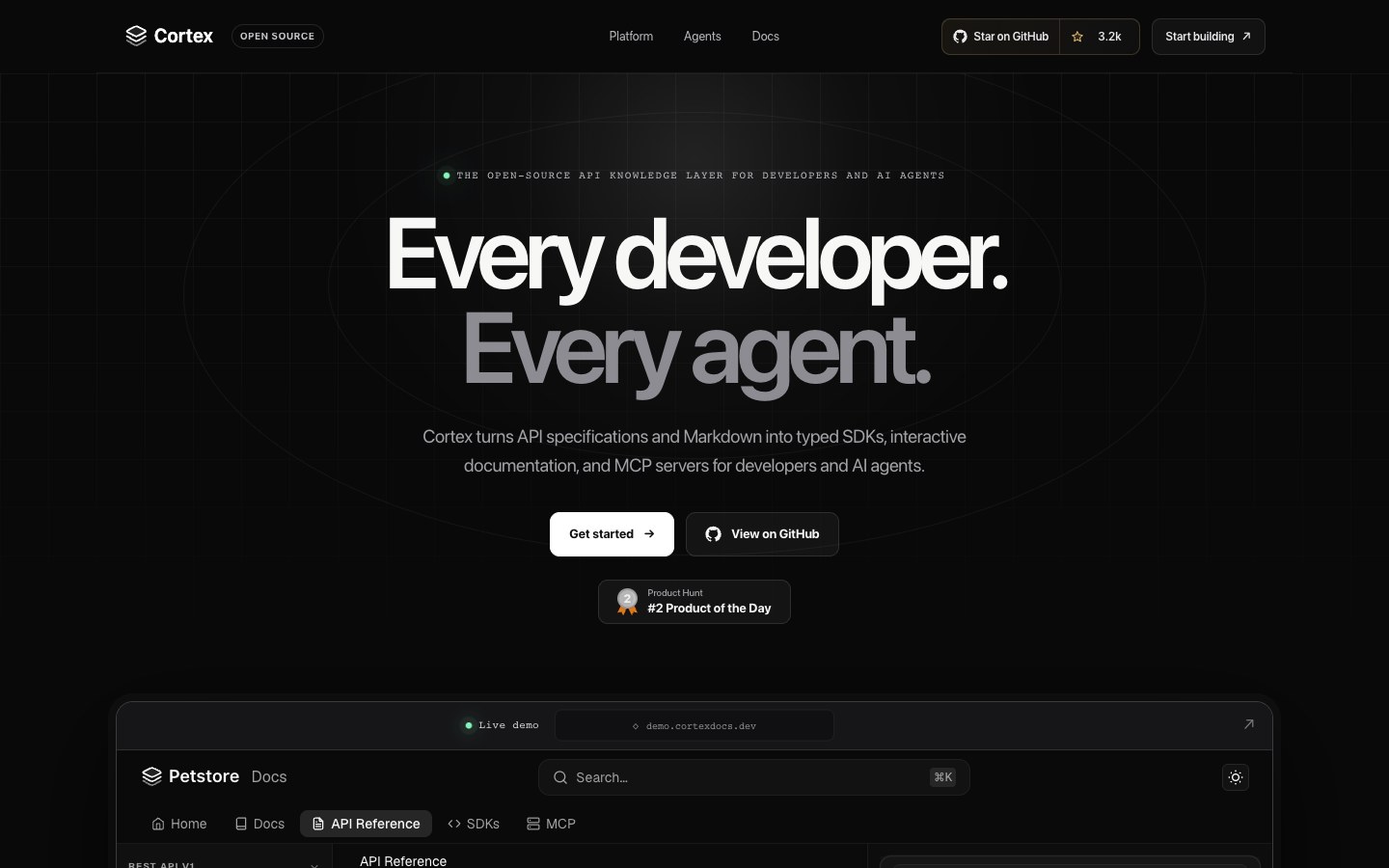Go to Docs in top navigation
The image size is (1389, 868).
[x=766, y=36]
